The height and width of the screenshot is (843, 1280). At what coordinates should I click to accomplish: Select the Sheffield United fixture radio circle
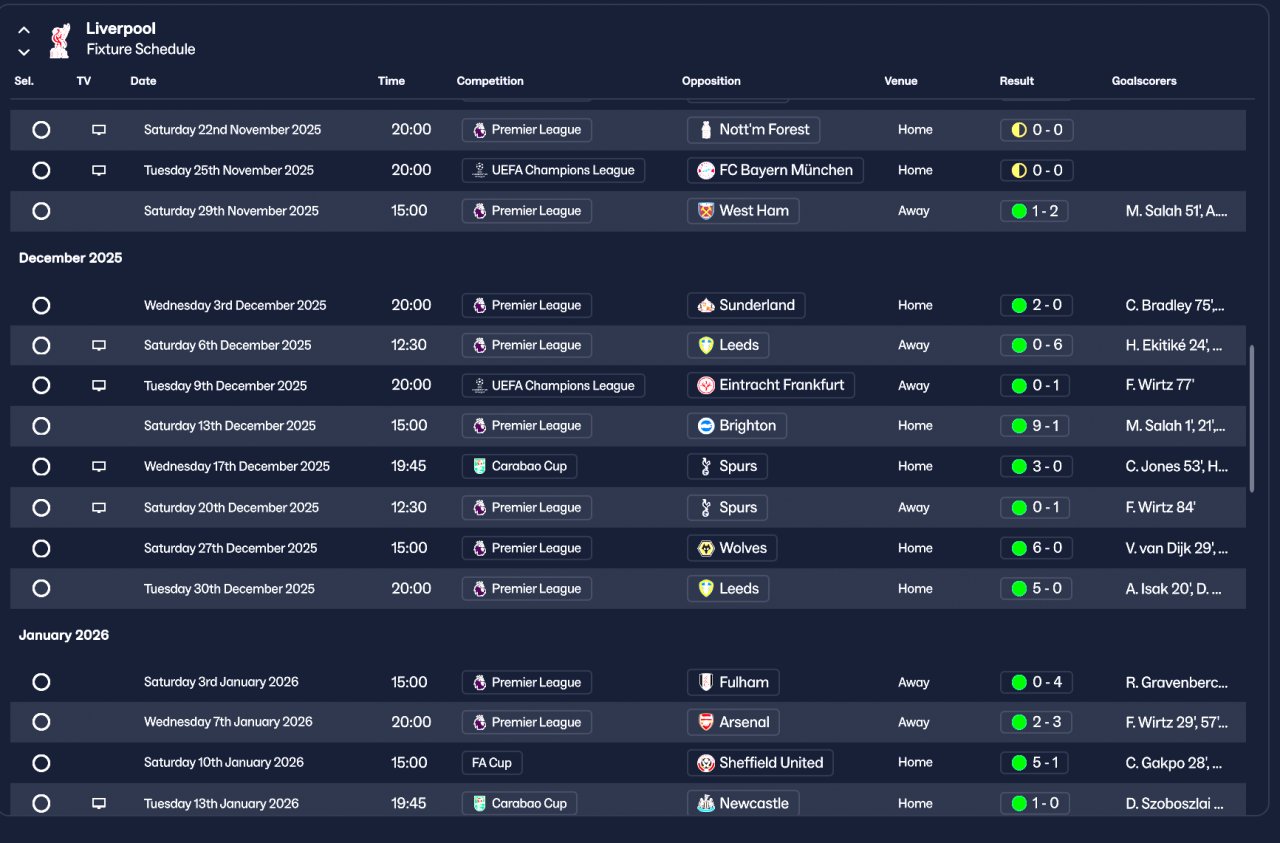tap(41, 763)
